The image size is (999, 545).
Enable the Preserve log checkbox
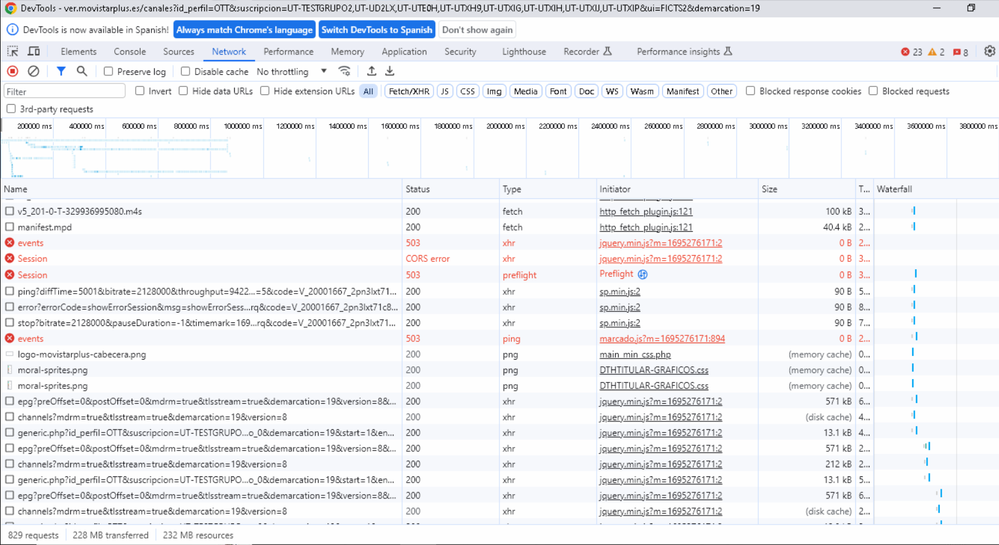pos(110,72)
